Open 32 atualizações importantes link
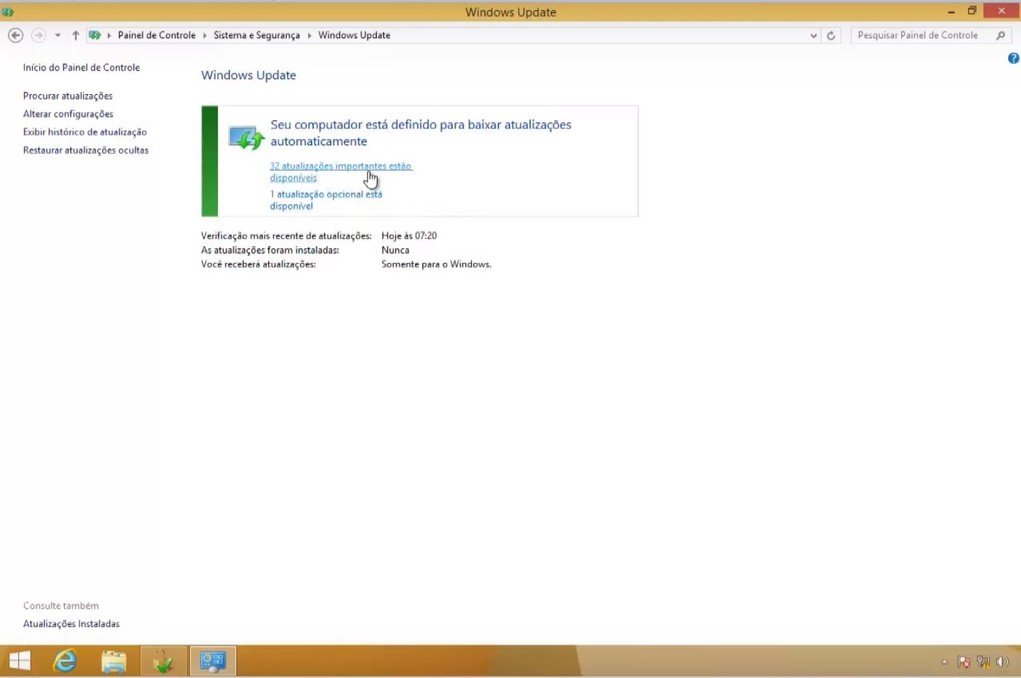1021x678 pixels. point(341,172)
